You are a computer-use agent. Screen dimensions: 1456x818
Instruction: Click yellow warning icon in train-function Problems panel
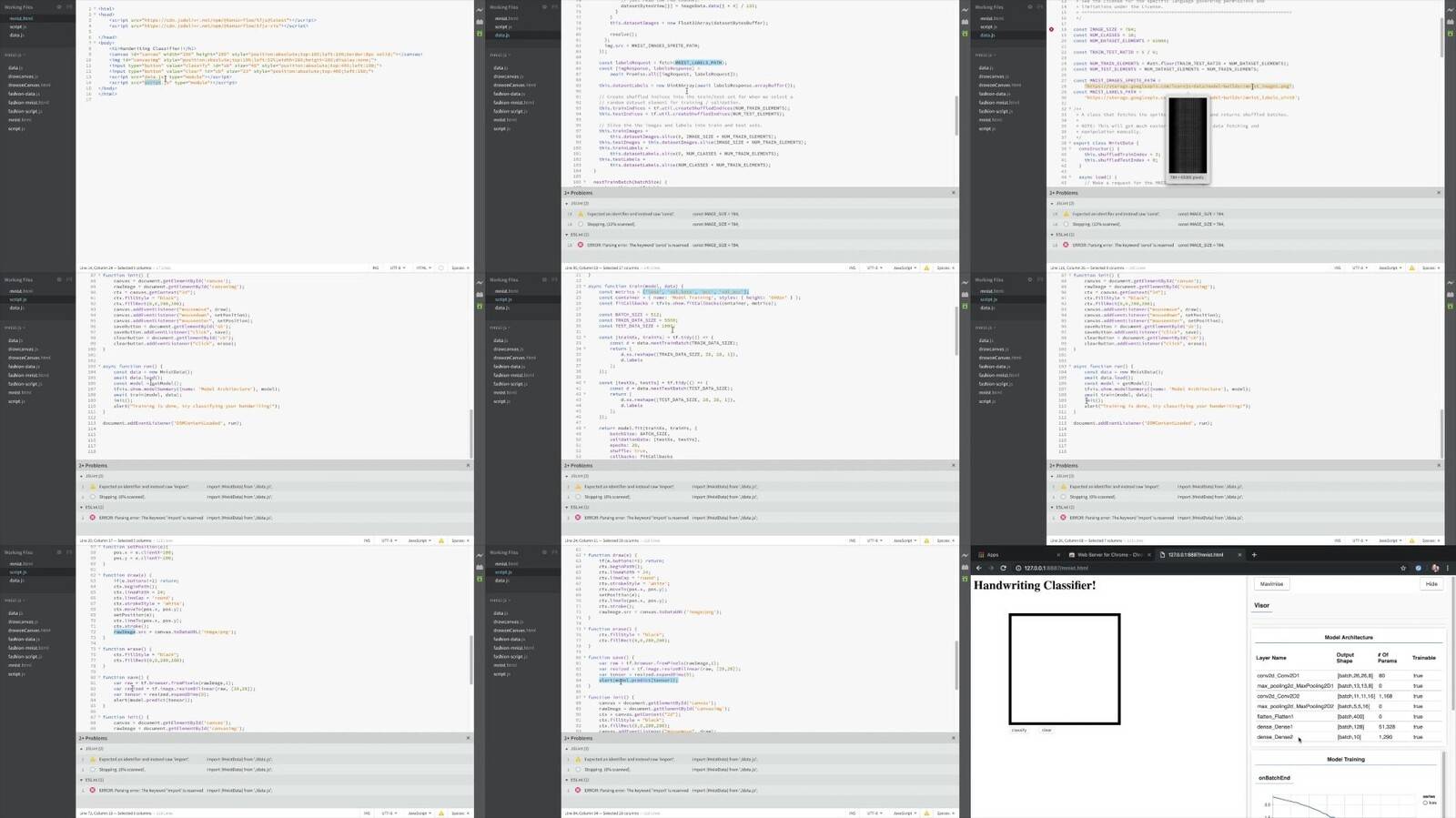point(578,487)
